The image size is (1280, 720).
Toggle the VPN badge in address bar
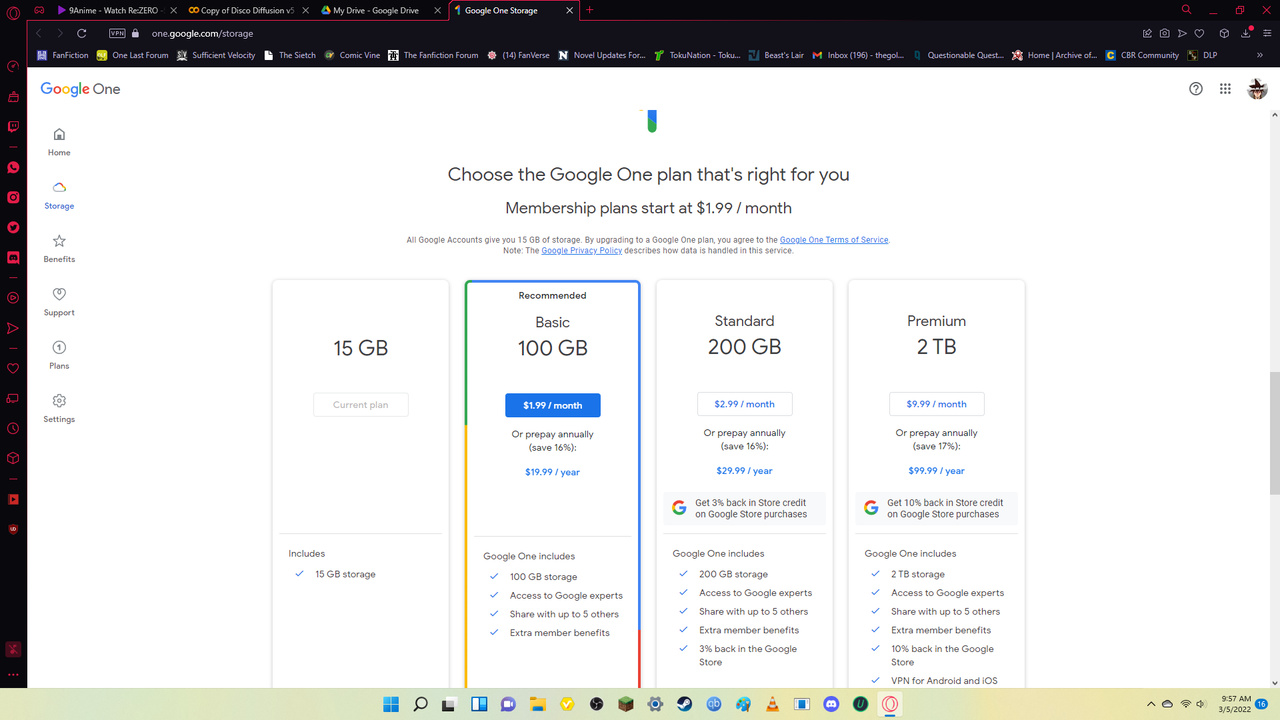pos(117,33)
